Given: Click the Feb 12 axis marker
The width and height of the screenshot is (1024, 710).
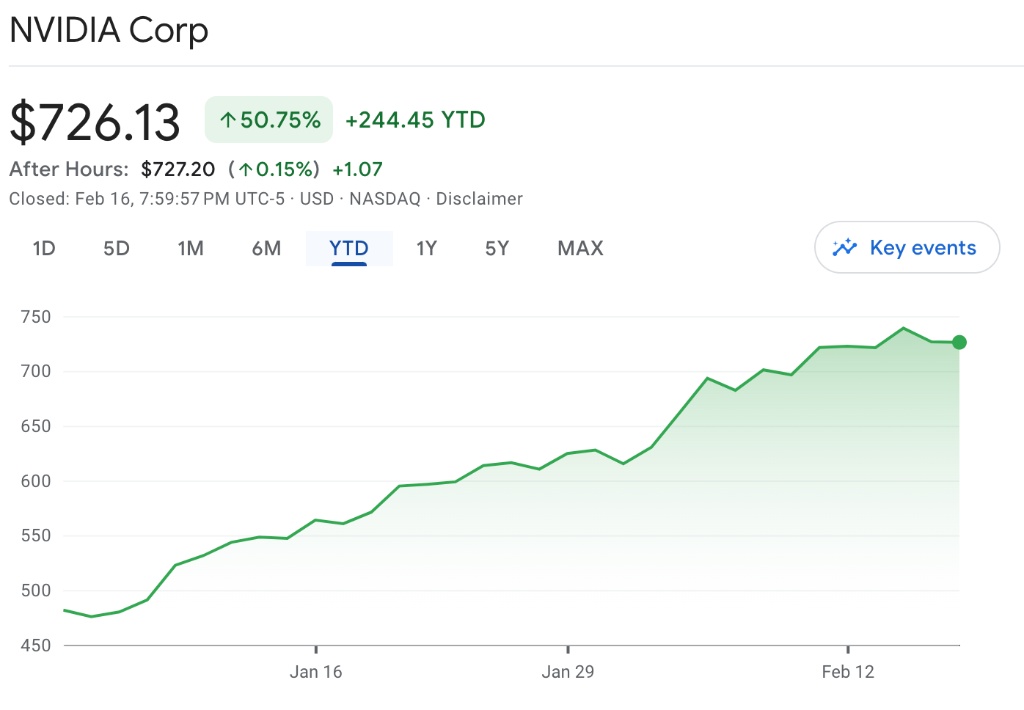Looking at the screenshot, I should 848,671.
